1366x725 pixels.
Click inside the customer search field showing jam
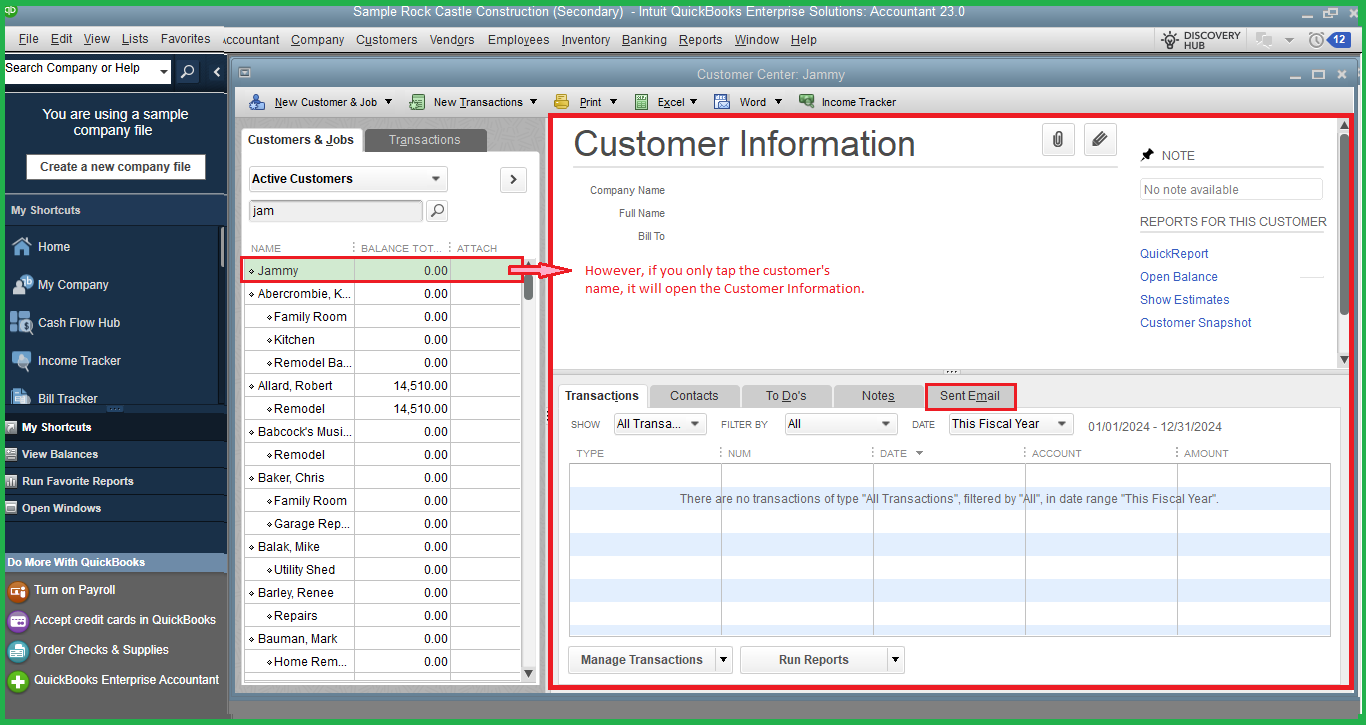pos(335,210)
